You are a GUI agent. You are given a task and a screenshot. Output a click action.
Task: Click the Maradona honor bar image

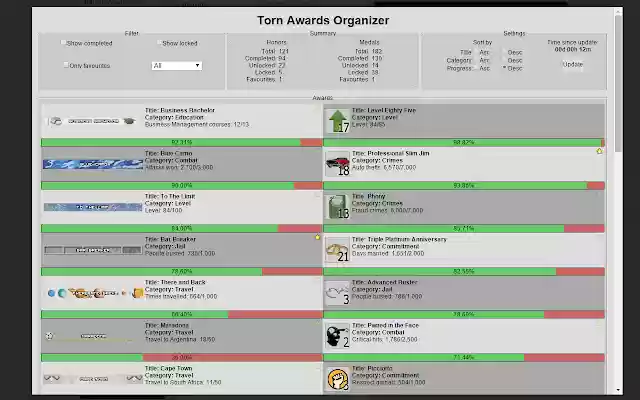click(93, 336)
